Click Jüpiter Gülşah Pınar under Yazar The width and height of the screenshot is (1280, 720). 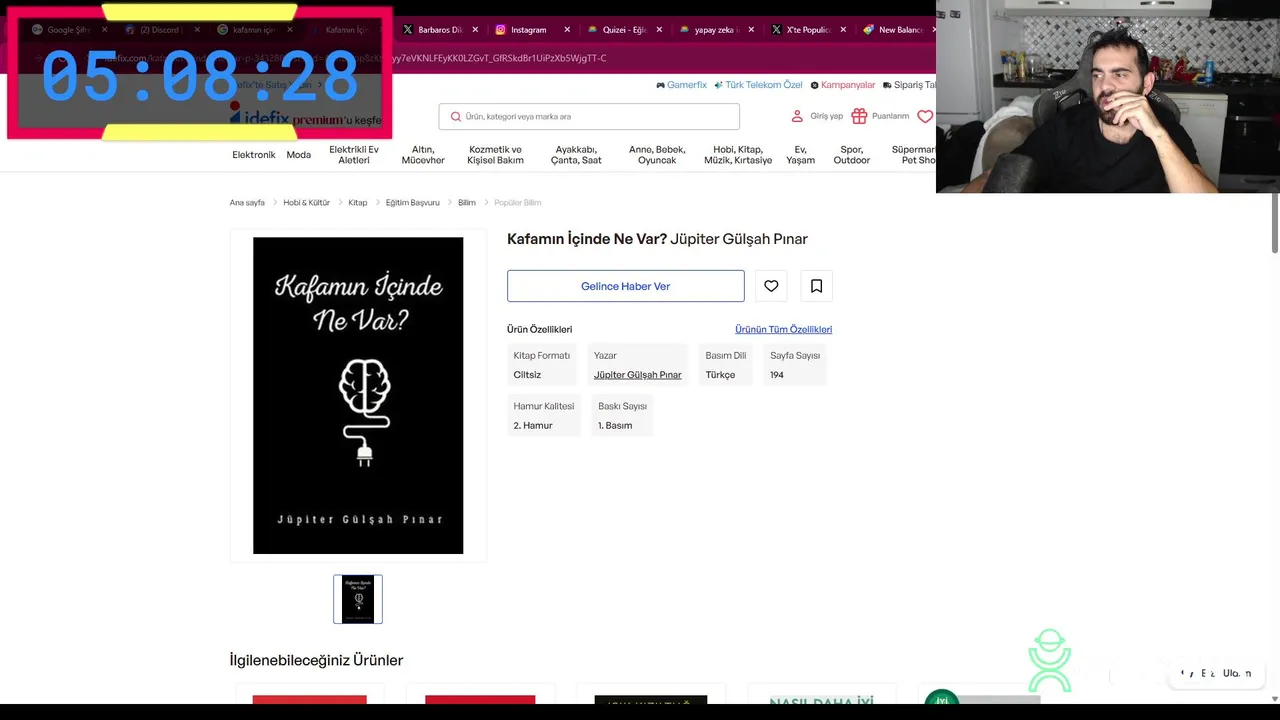637,375
